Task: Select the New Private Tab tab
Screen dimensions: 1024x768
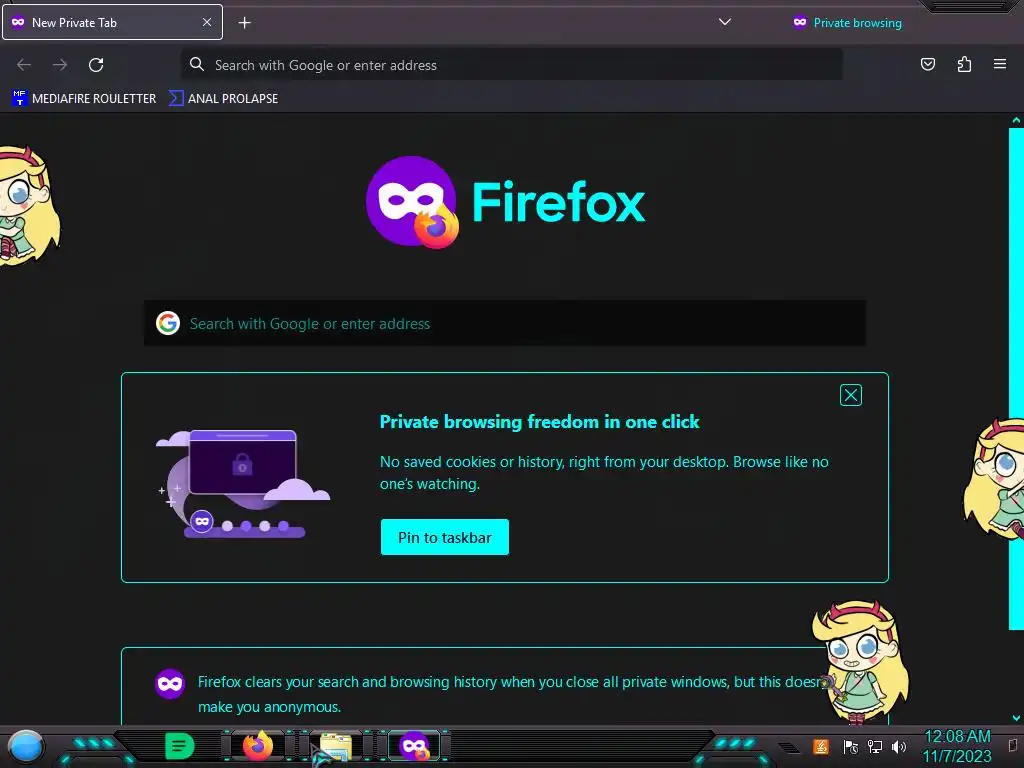Action: 112,22
